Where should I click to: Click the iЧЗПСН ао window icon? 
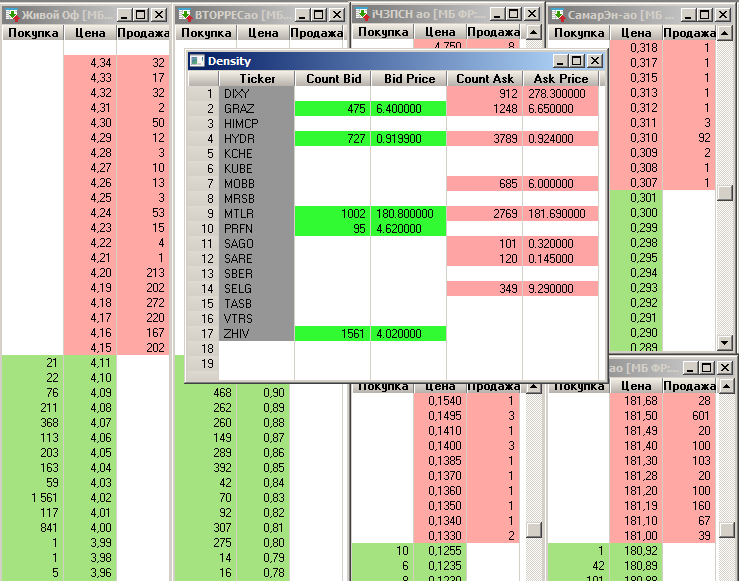pyautogui.click(x=364, y=15)
